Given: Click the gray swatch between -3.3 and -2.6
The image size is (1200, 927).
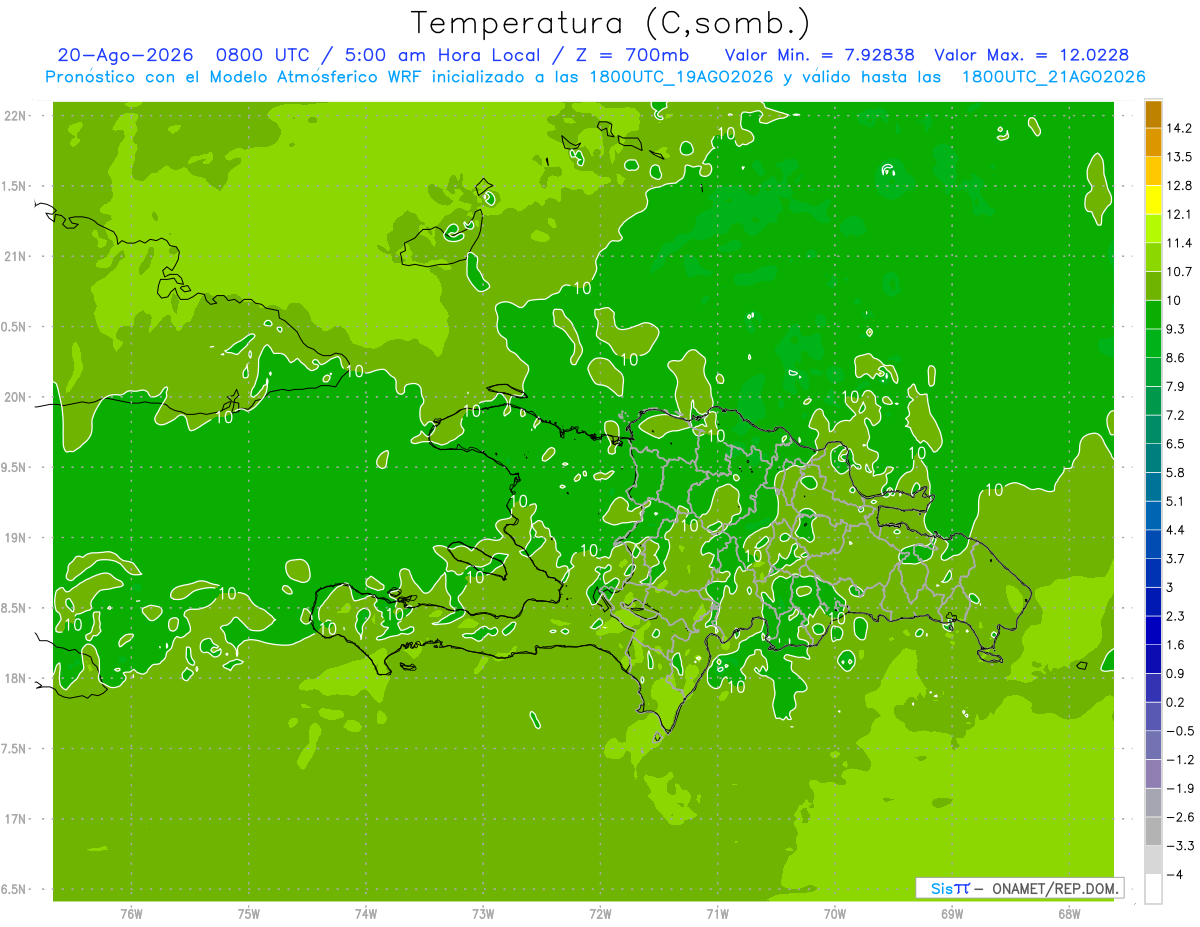Looking at the screenshot, I should point(1153,831).
